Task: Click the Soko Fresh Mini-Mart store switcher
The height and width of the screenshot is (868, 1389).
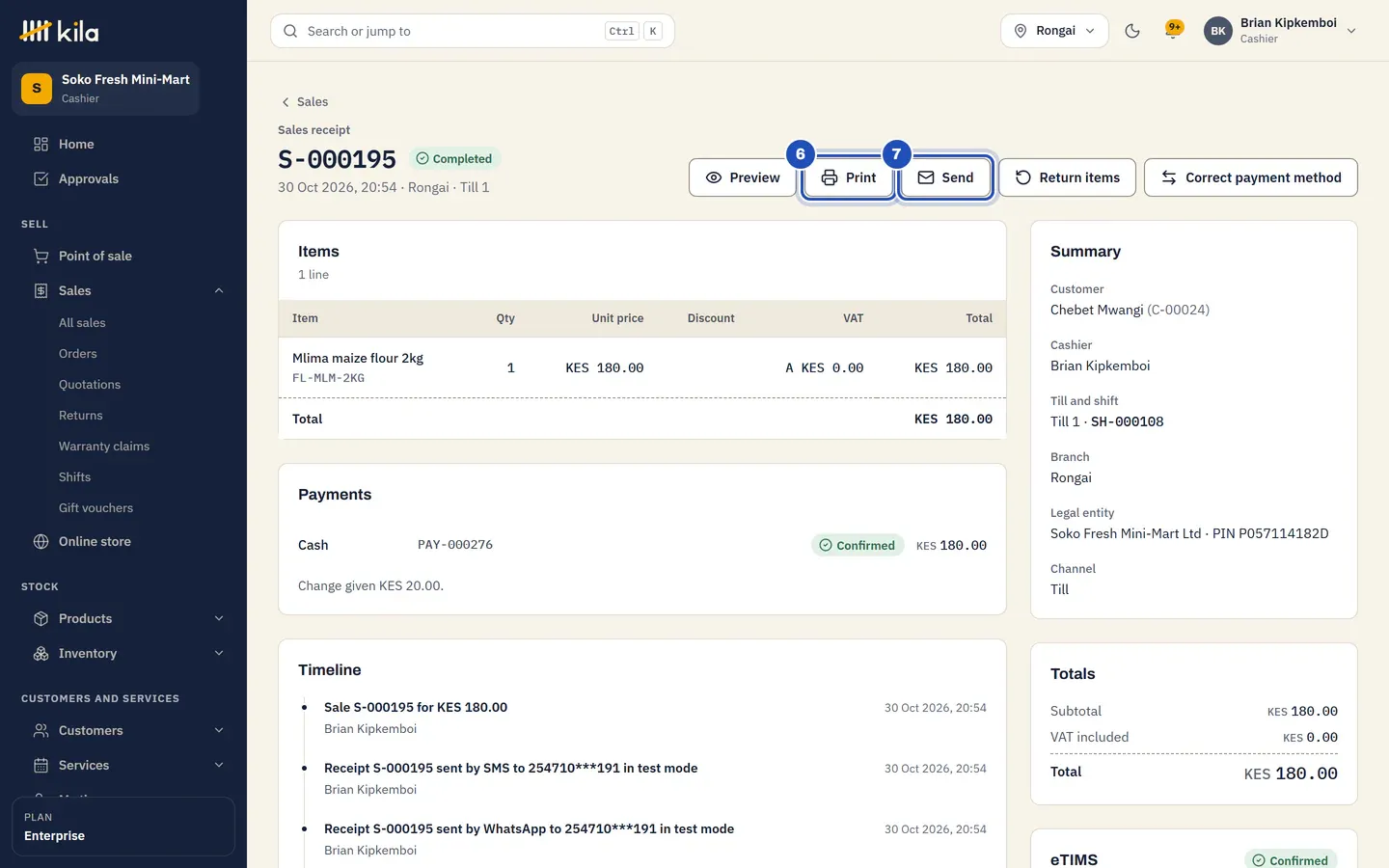Action: 105,89
